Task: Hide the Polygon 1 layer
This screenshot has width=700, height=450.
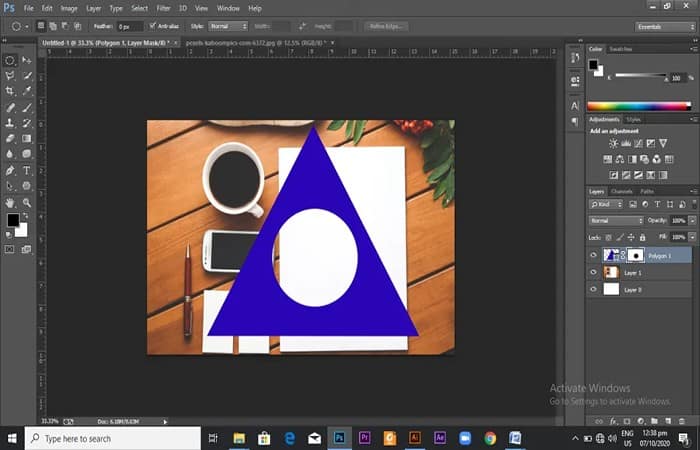Action: pyautogui.click(x=593, y=255)
